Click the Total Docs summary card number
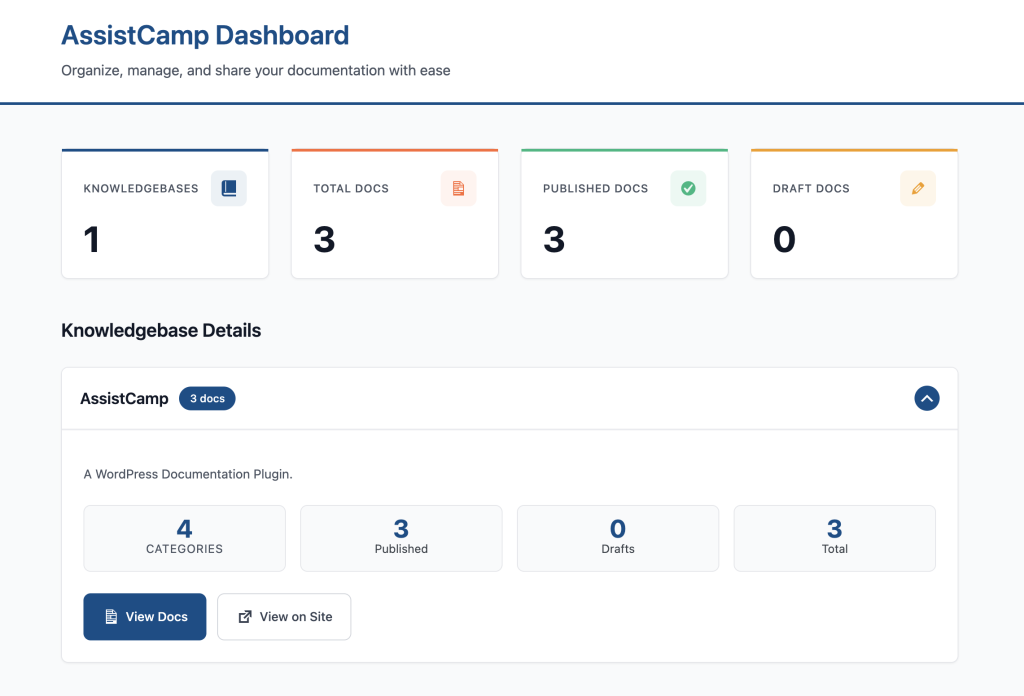 point(324,240)
